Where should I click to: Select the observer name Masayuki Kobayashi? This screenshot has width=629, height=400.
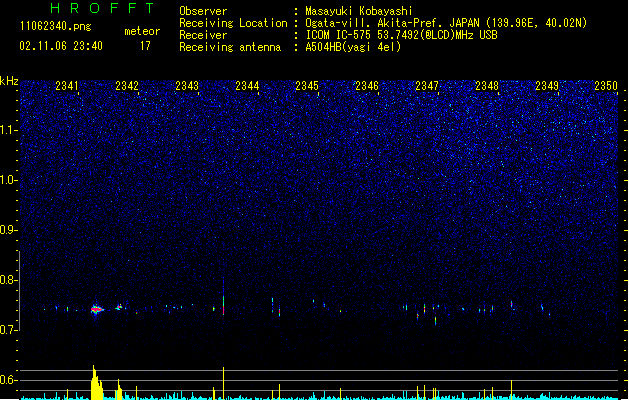pyautogui.click(x=359, y=11)
